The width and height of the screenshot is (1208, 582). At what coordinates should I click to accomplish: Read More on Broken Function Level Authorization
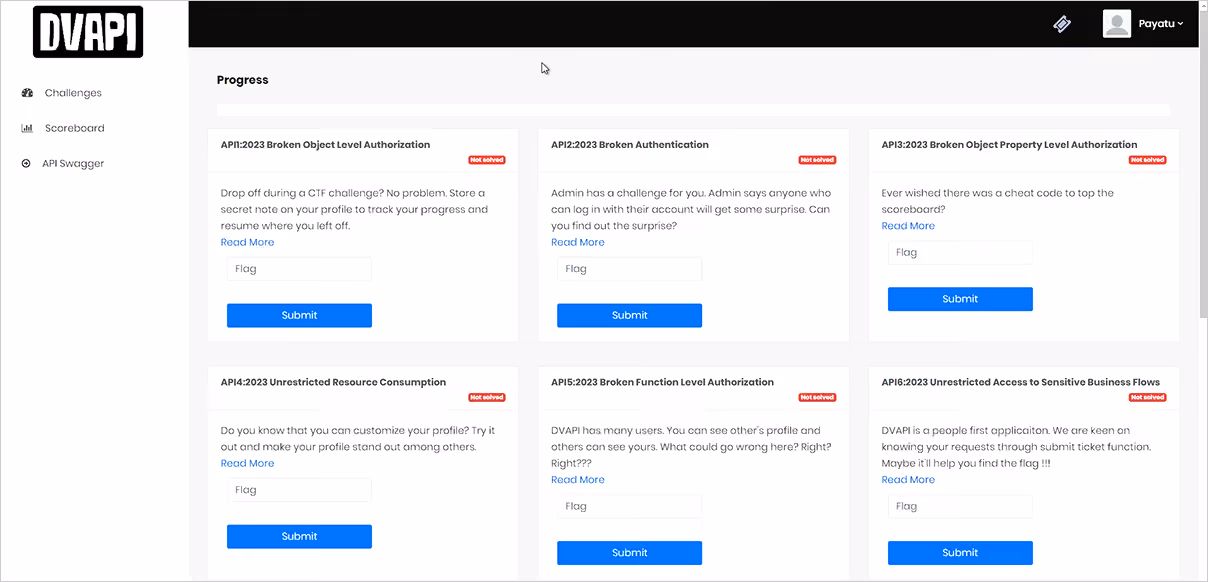578,479
